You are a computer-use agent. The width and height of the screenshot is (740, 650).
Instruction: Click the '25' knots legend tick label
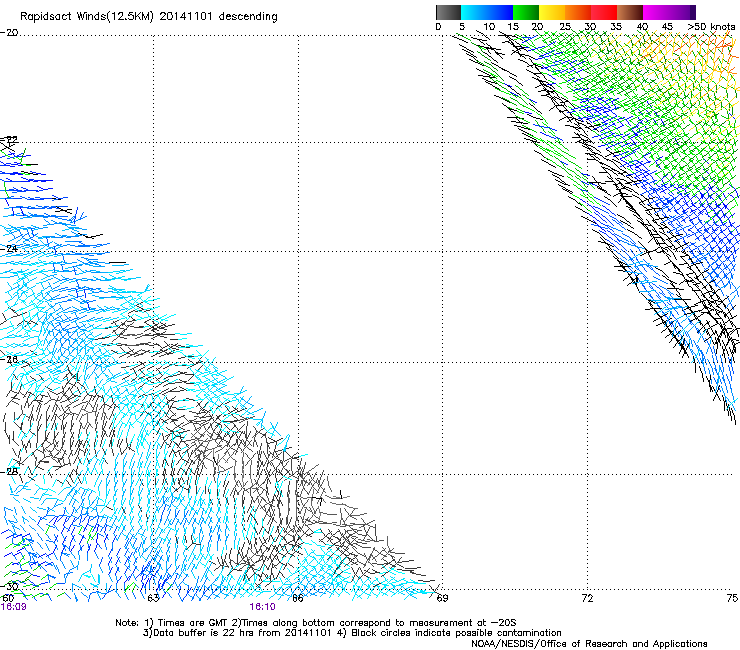pos(565,27)
